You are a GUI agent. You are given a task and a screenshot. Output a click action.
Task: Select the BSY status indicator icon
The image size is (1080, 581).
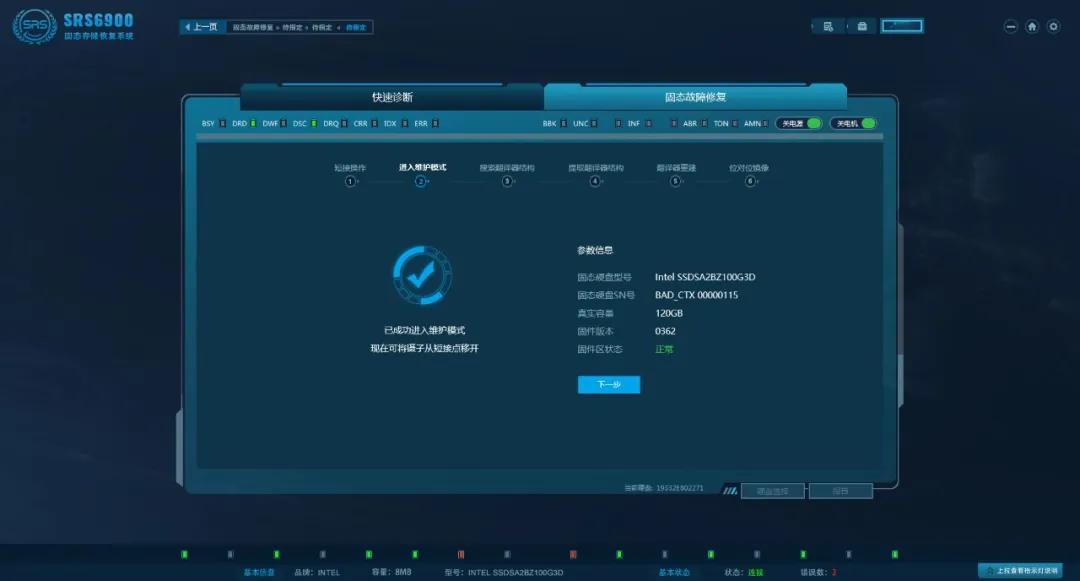[x=221, y=122]
